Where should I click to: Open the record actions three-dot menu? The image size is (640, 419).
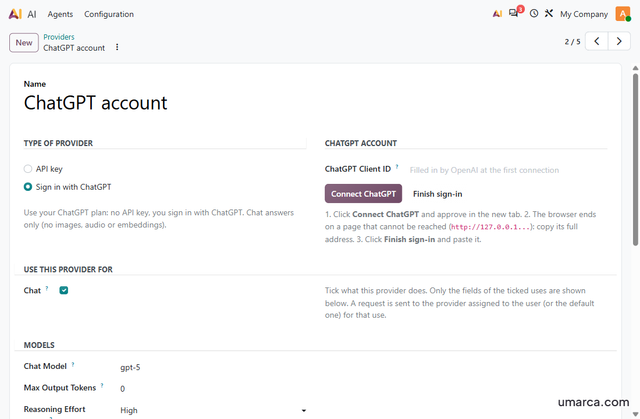pos(117,47)
